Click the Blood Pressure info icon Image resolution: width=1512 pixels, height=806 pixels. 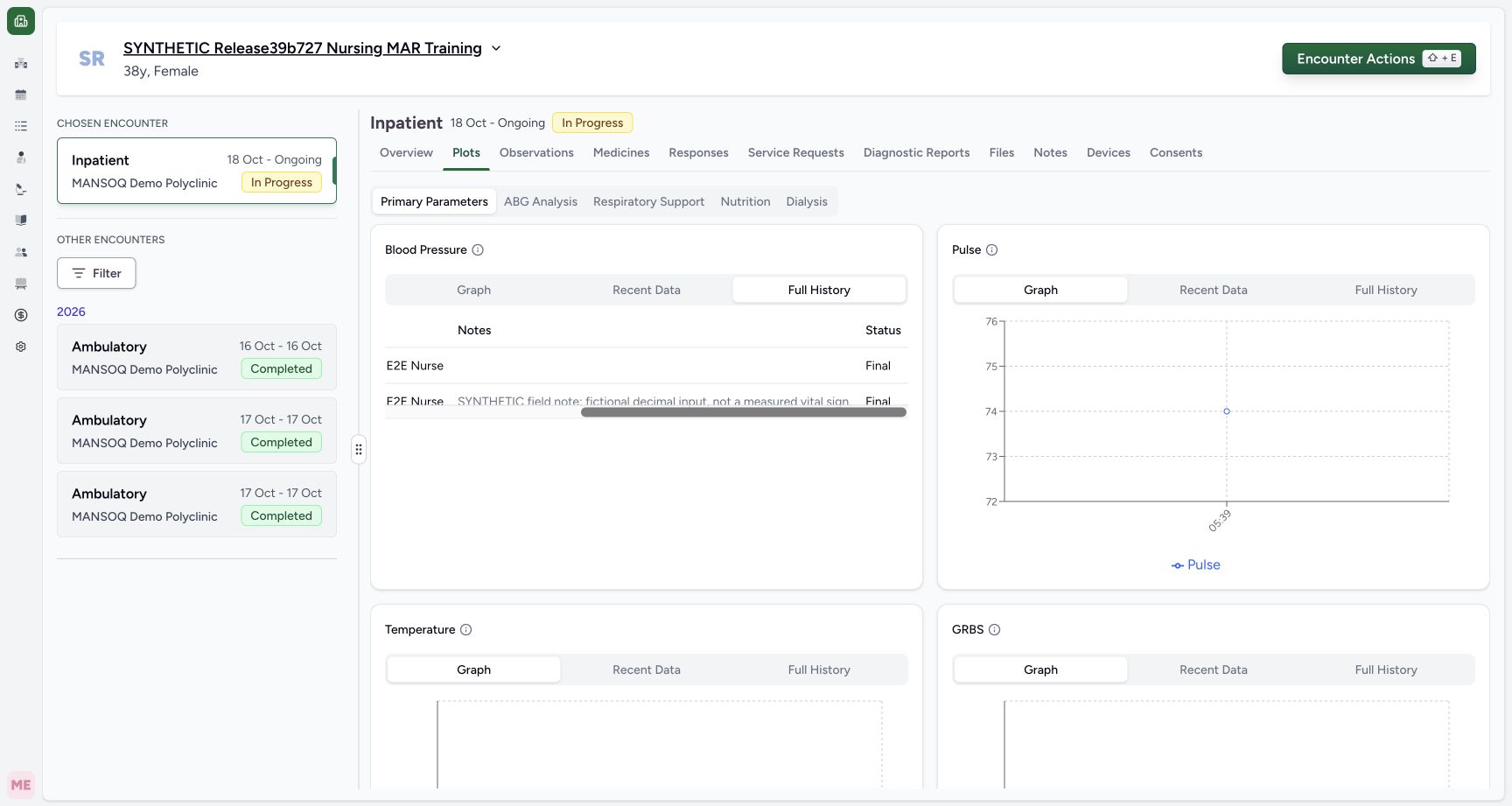pyautogui.click(x=478, y=249)
